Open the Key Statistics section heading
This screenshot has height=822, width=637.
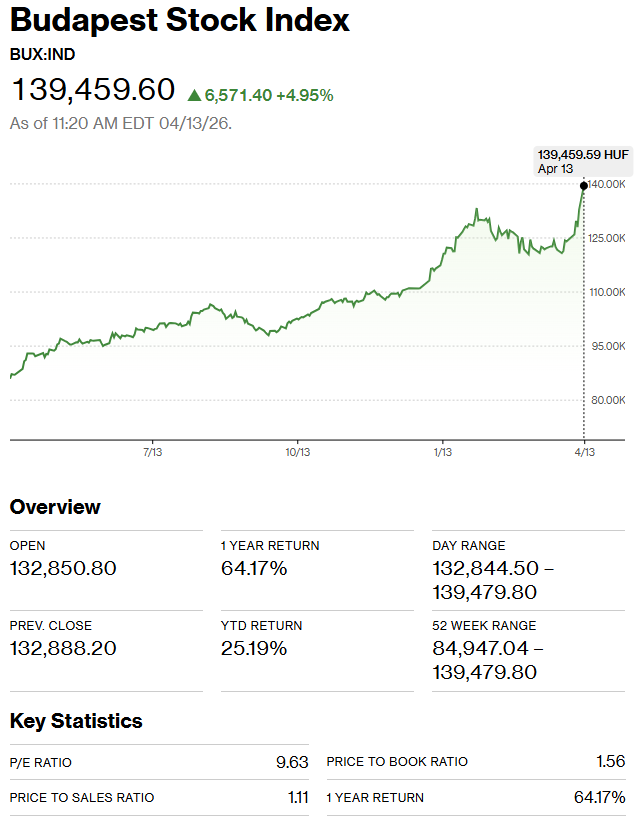click(76, 721)
